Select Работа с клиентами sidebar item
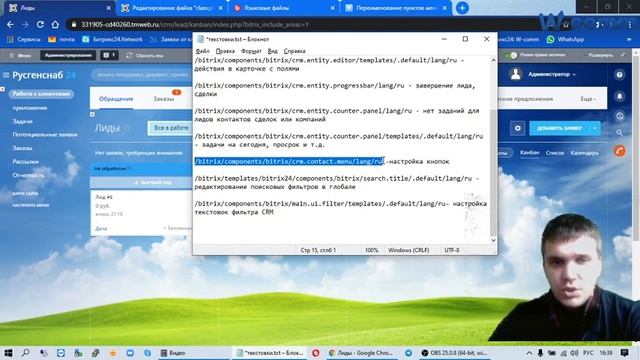 [41, 94]
